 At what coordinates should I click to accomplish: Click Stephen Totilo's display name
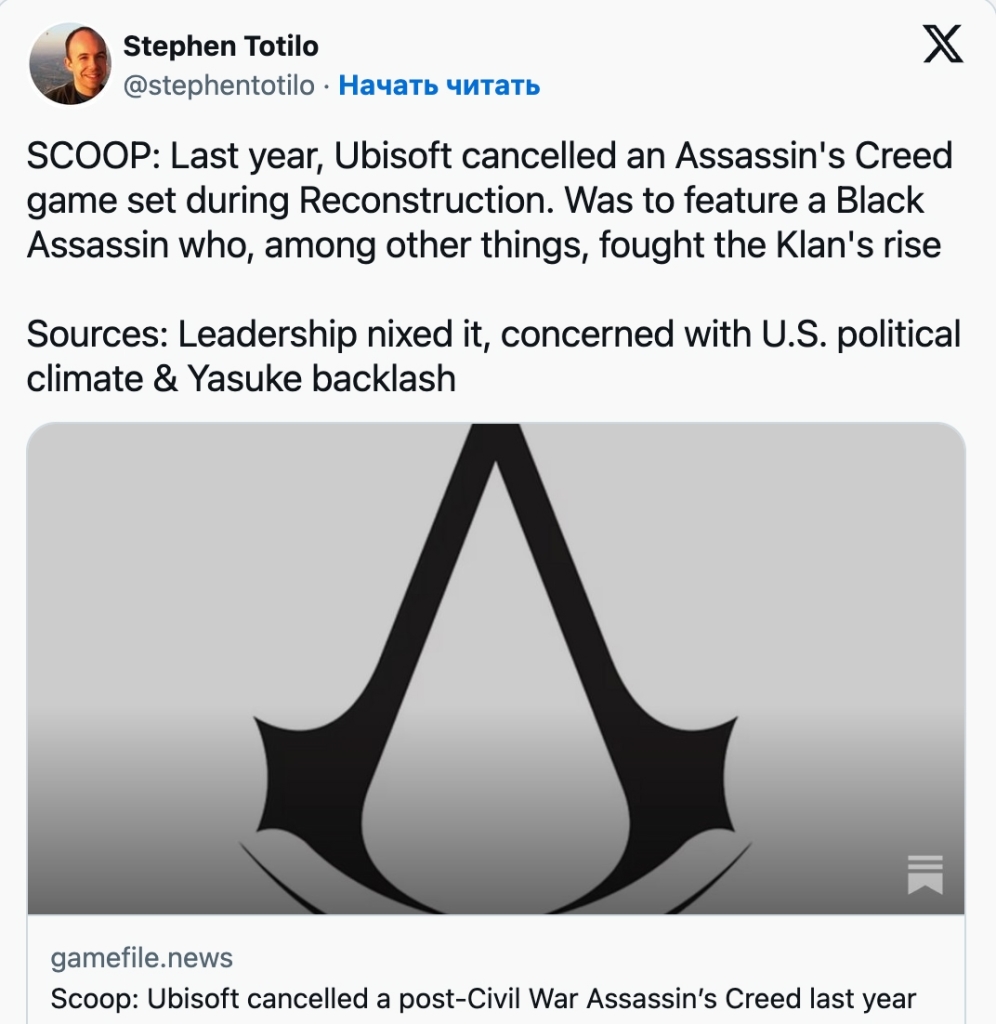219,46
